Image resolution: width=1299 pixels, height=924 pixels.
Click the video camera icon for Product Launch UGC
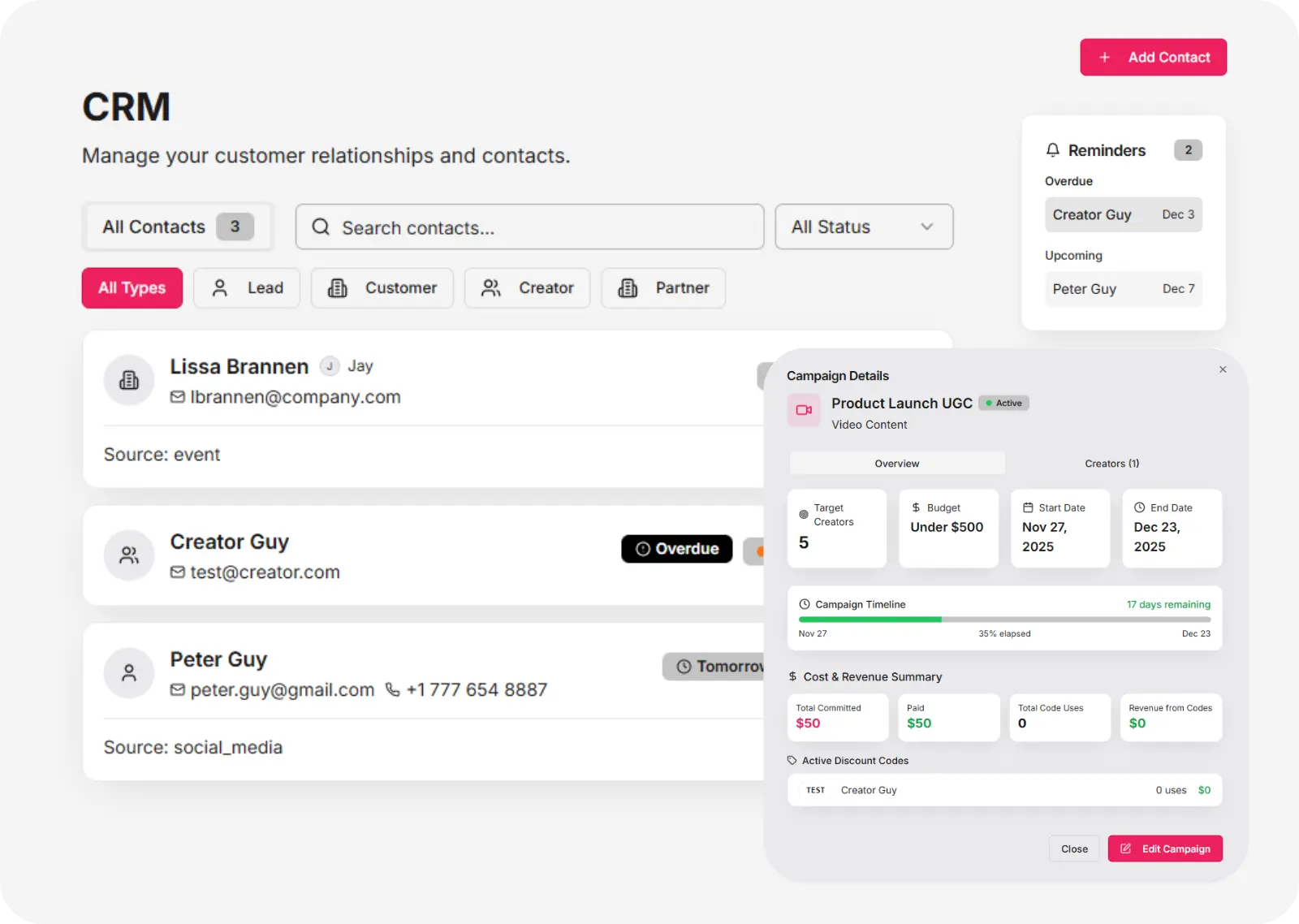point(804,410)
